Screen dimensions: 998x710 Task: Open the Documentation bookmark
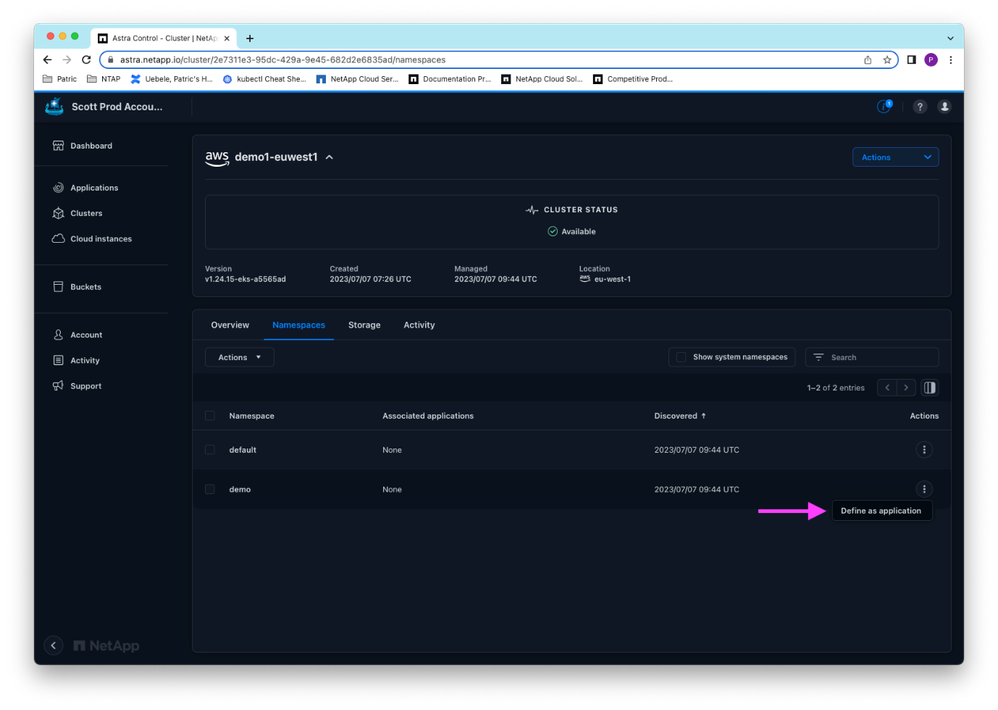pyautogui.click(x=450, y=79)
